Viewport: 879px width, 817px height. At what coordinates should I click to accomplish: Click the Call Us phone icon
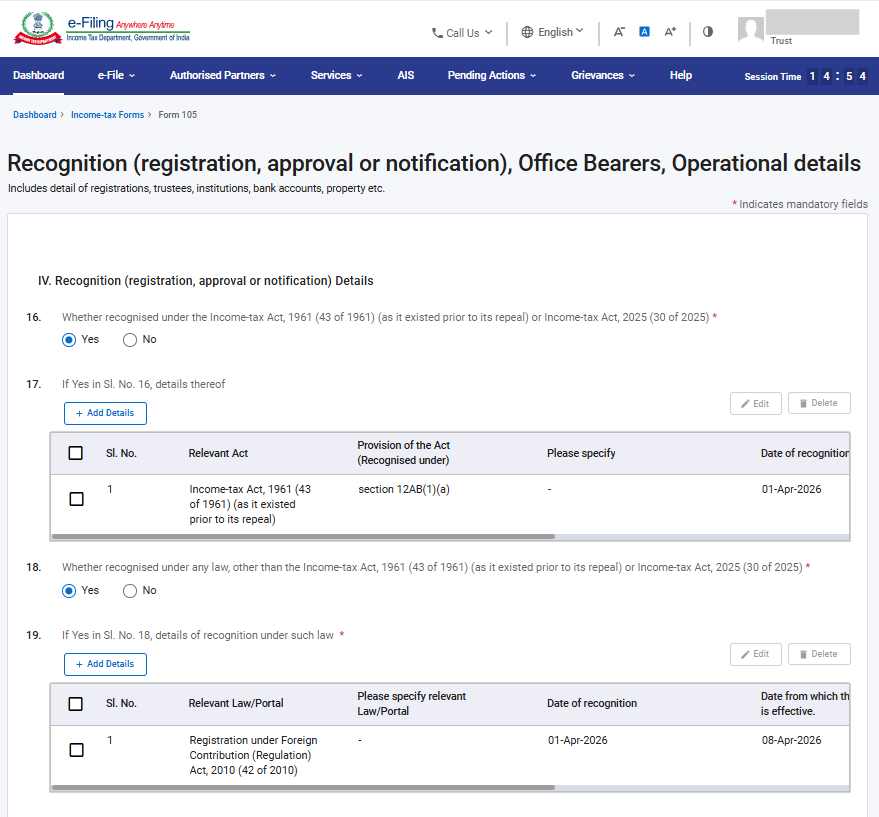[x=437, y=33]
